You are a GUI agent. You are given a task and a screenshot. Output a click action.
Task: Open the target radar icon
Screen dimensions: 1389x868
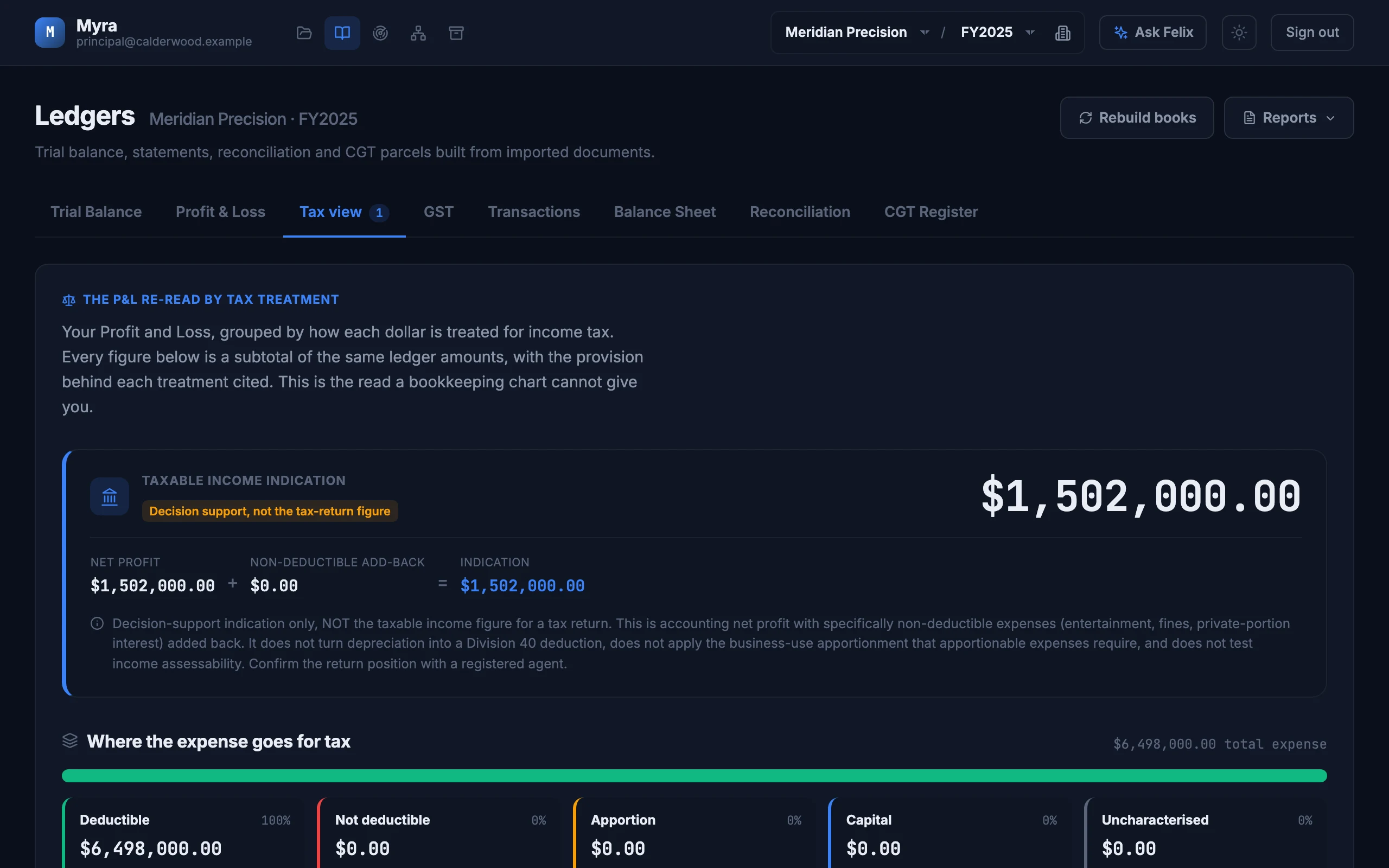380,33
